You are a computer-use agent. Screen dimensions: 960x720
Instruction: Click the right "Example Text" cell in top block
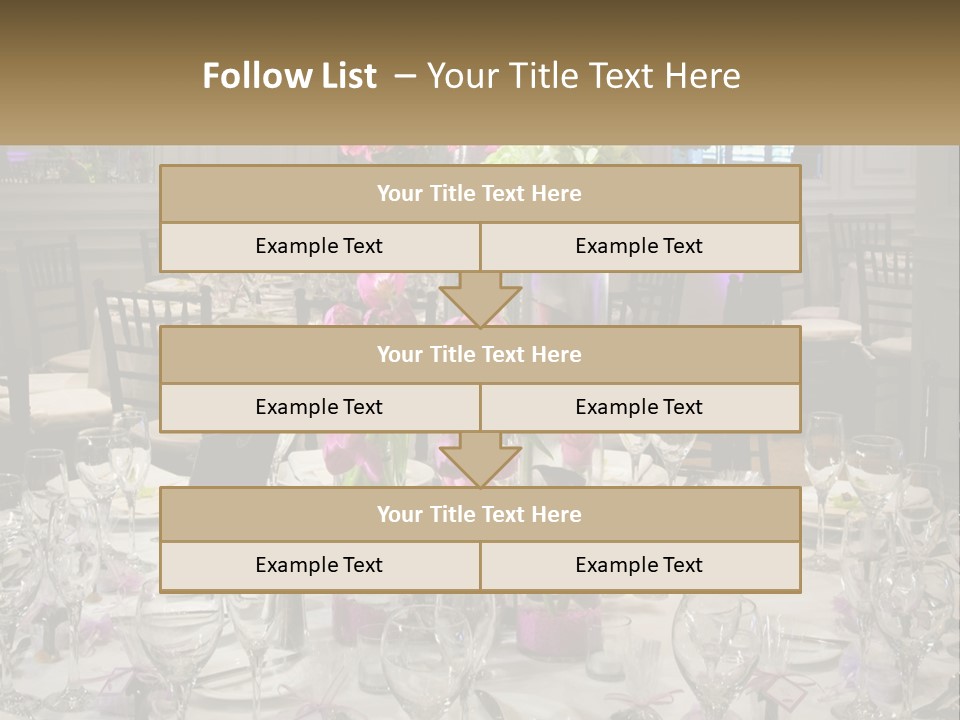point(639,246)
